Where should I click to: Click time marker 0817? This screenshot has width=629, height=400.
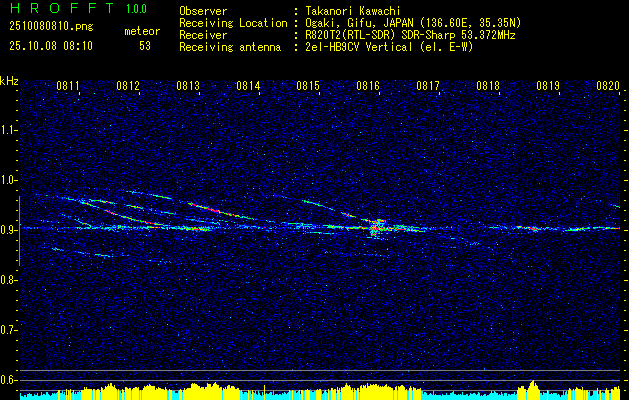[428, 85]
